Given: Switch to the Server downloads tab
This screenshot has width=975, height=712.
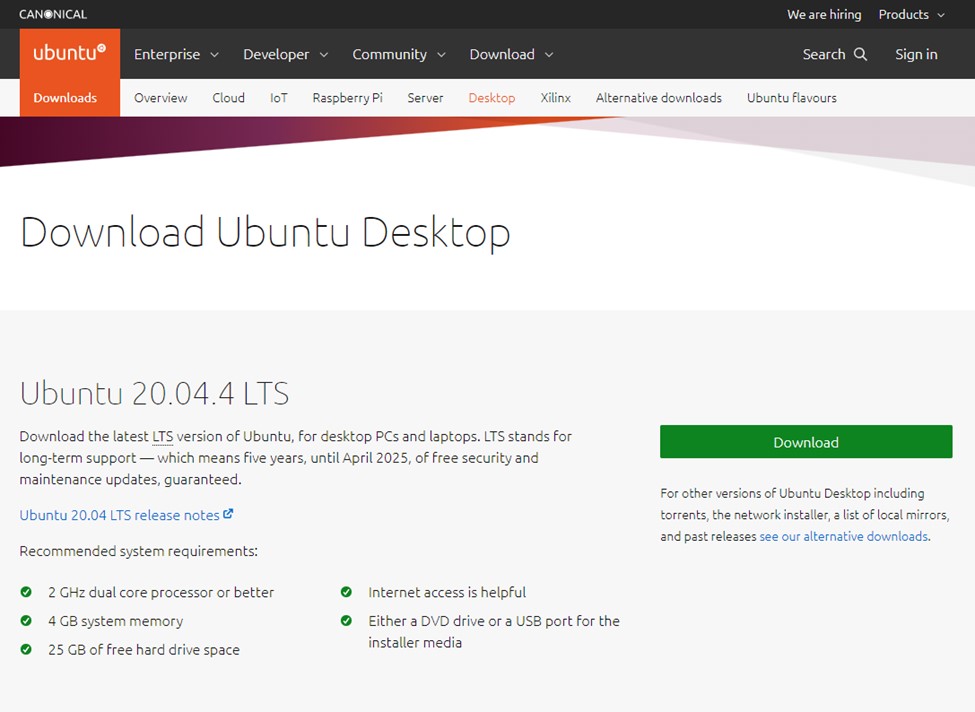Looking at the screenshot, I should (425, 98).
